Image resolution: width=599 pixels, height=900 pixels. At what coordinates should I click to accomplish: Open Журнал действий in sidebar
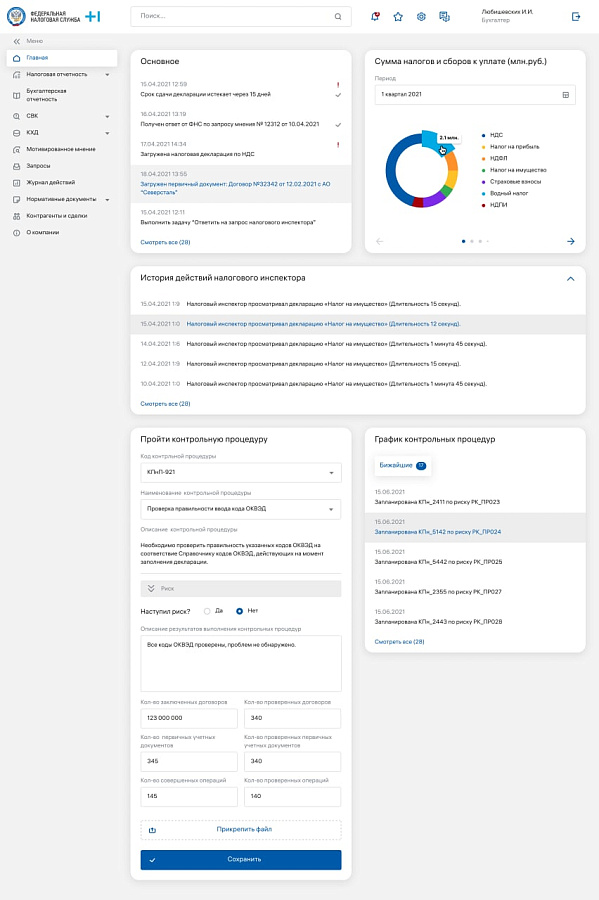click(x=50, y=183)
